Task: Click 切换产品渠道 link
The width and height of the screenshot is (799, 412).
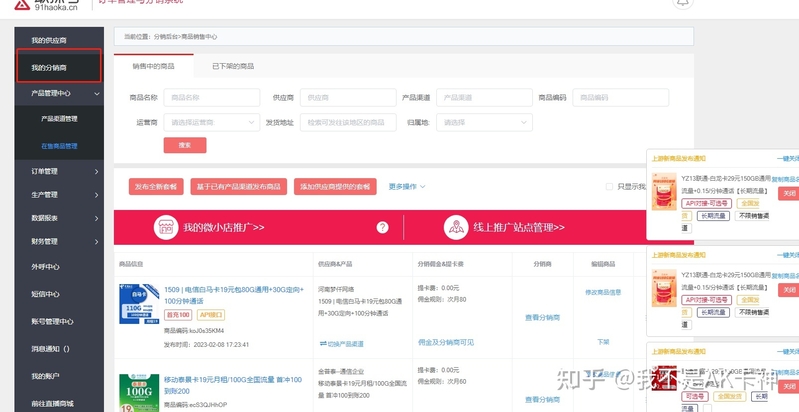Action: (345, 344)
